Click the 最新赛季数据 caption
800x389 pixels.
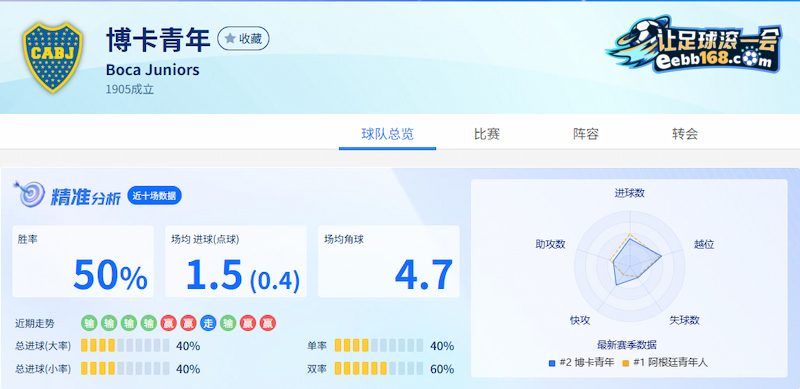click(627, 345)
